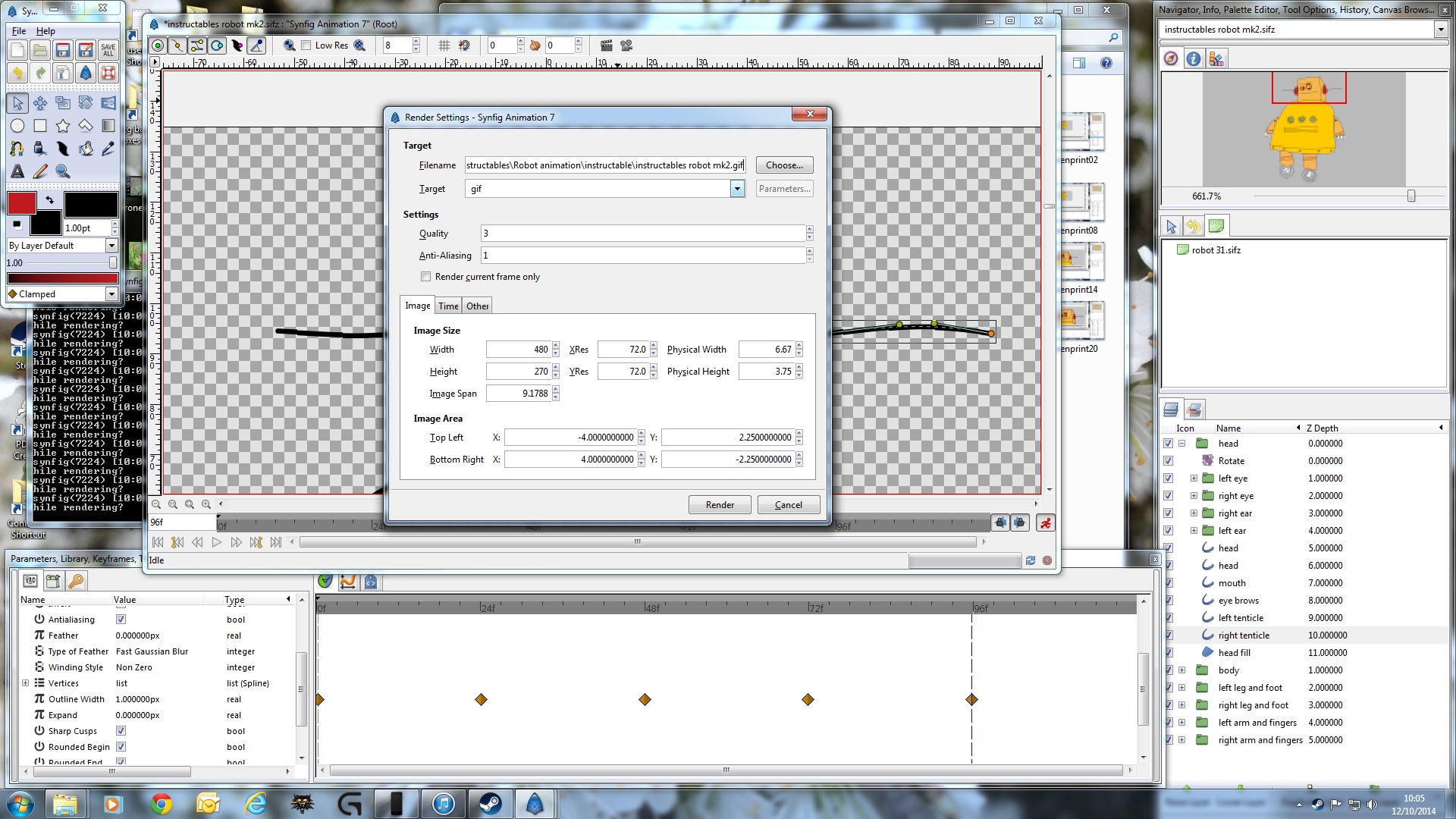Play the animation in canvas window
The height and width of the screenshot is (819, 1456).
(x=216, y=542)
